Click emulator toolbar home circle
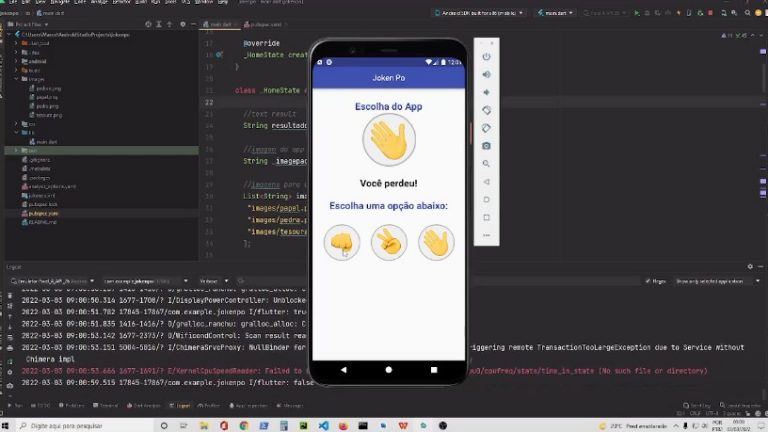The height and width of the screenshot is (432, 768). tap(486, 199)
